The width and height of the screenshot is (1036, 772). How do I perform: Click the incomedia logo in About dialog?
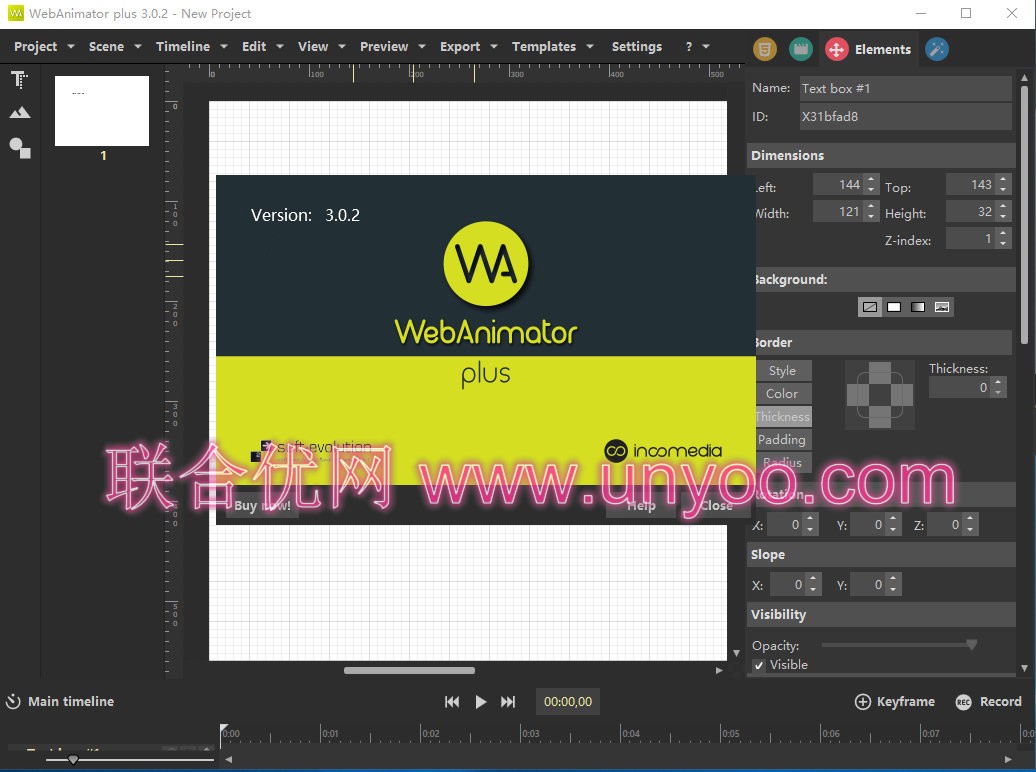click(x=663, y=451)
